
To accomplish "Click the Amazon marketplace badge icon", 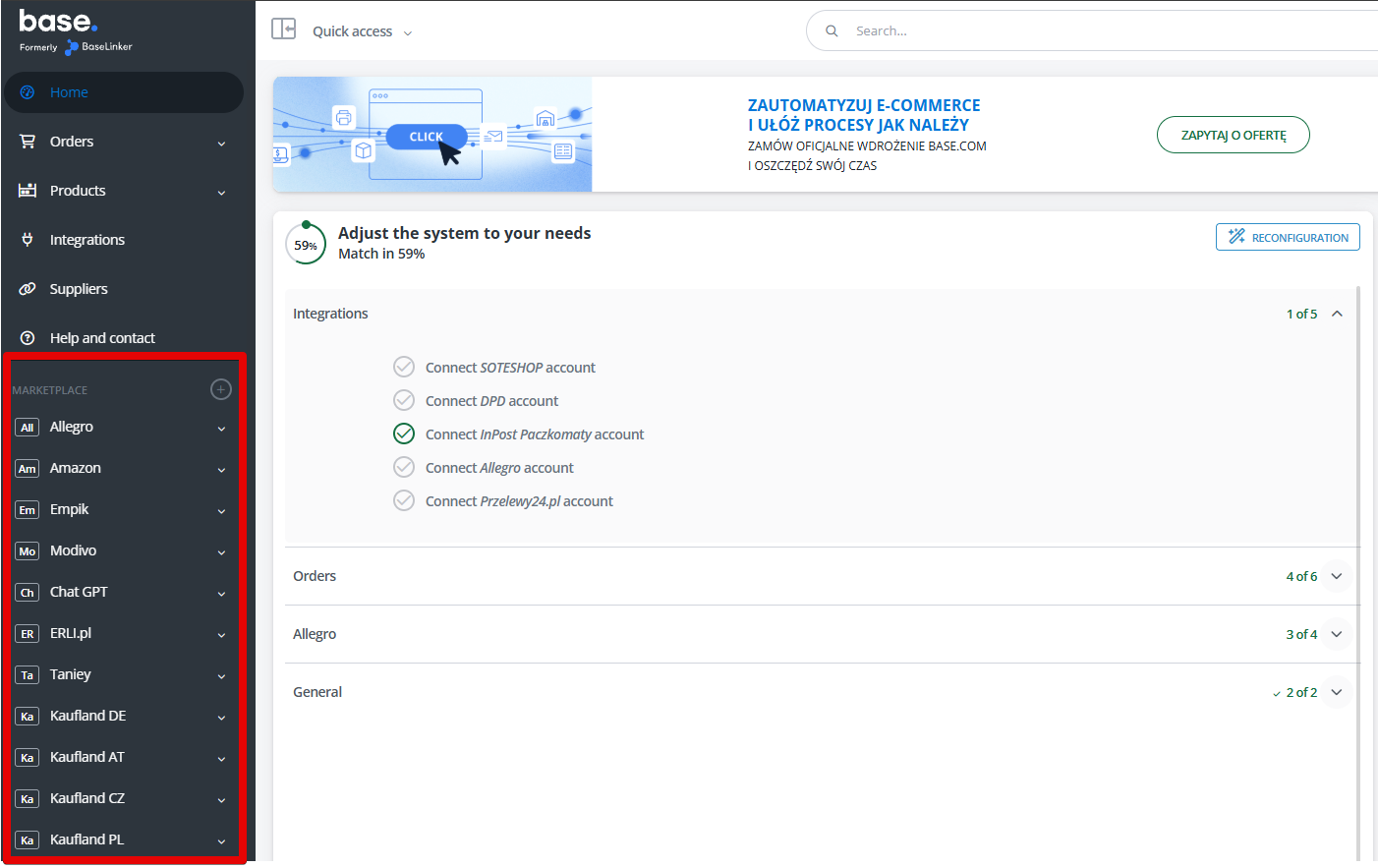I will 28,469.
